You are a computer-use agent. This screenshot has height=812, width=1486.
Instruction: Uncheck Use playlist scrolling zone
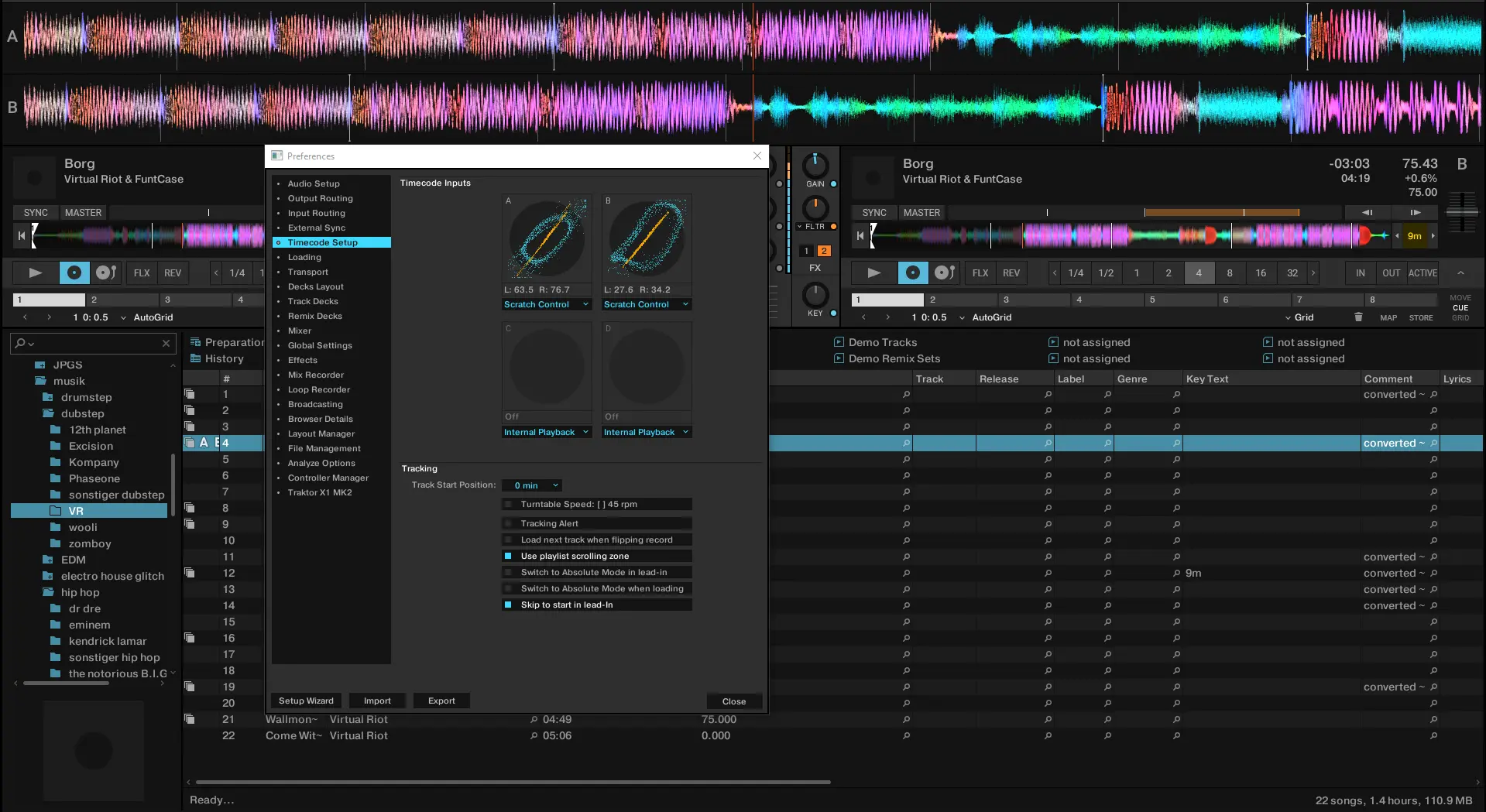pos(509,557)
